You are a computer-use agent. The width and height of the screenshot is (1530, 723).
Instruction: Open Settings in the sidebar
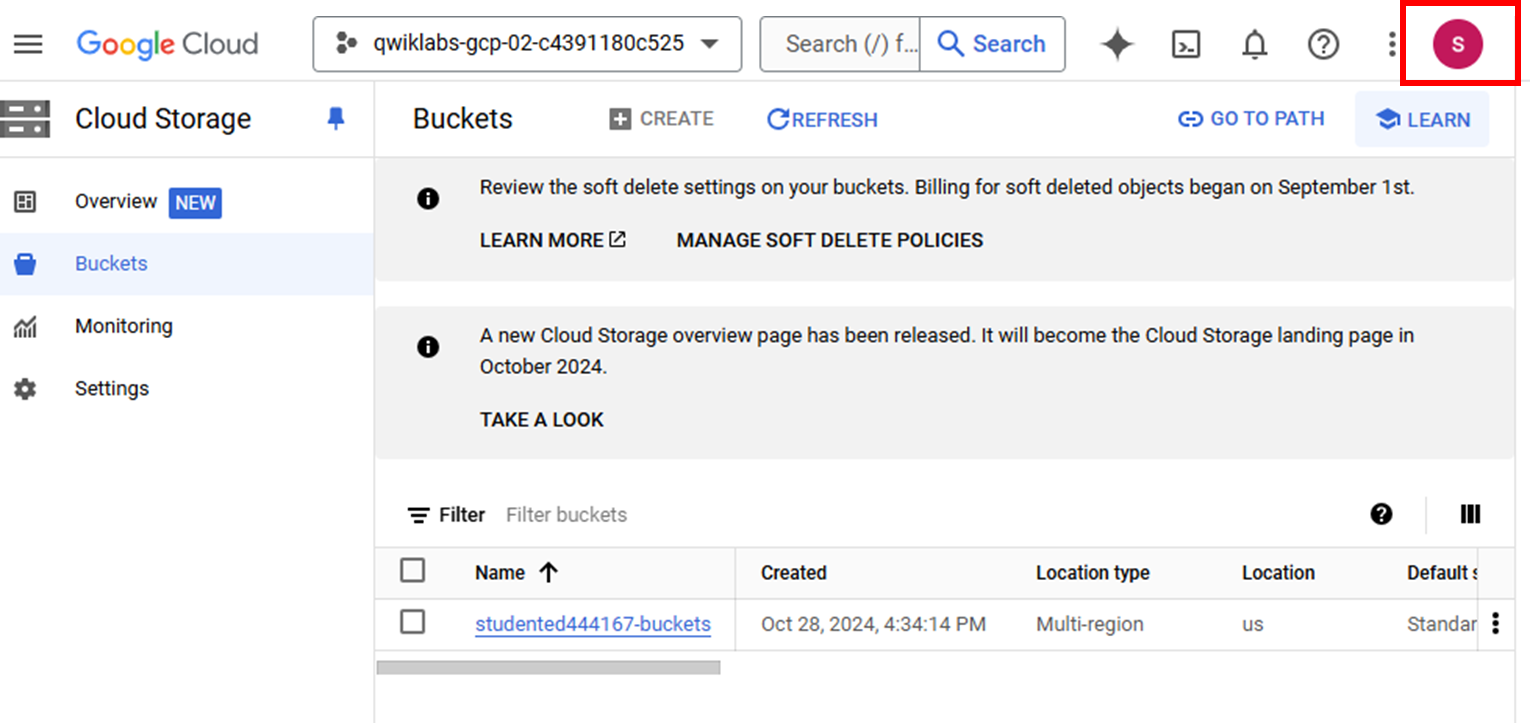click(x=112, y=389)
